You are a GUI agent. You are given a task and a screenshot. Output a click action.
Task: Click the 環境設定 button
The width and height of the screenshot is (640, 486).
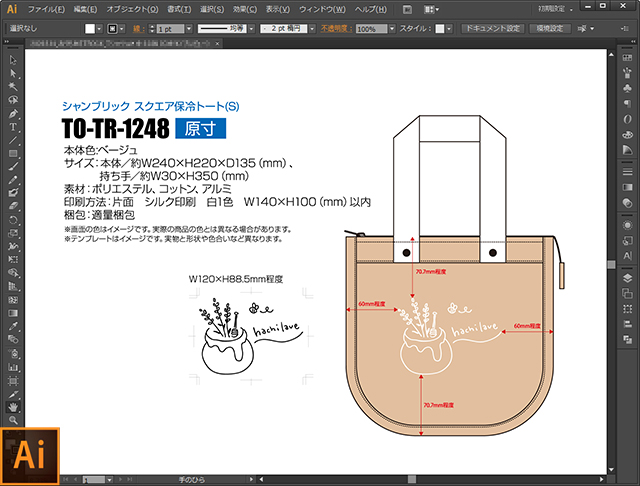[x=548, y=29]
